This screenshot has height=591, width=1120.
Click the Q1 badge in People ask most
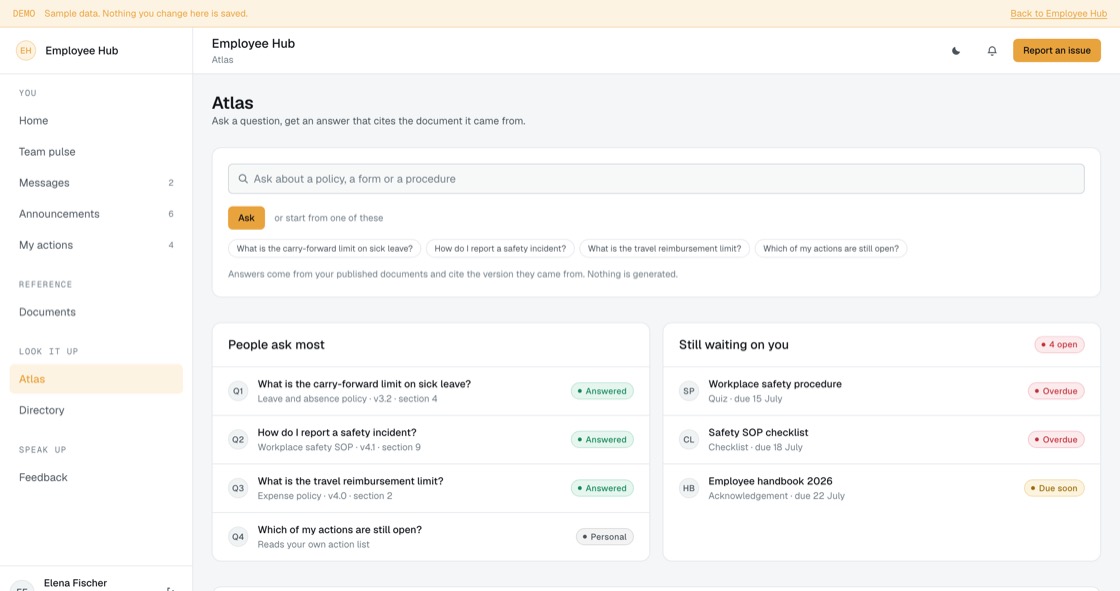click(238, 391)
